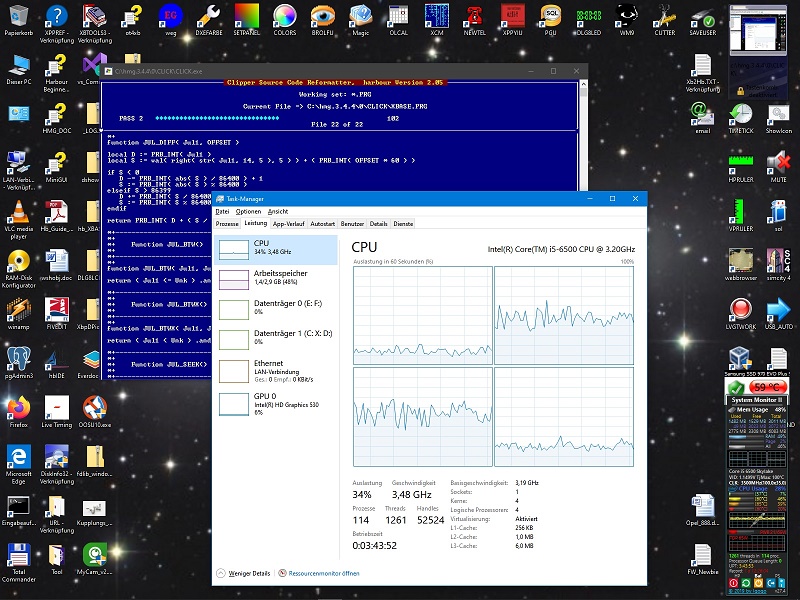Launch the PGU SQL shortcut
The image size is (800, 600).
coord(551,19)
